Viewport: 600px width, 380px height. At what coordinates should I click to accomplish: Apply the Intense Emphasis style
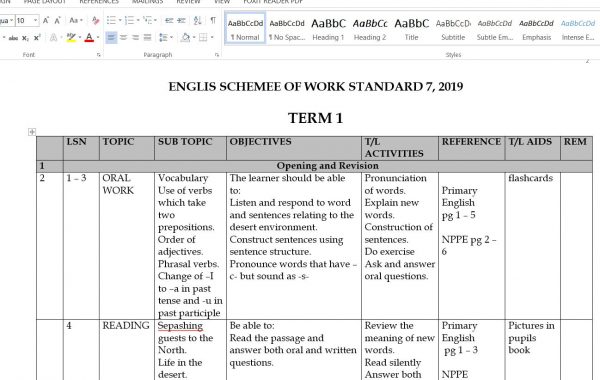578,28
